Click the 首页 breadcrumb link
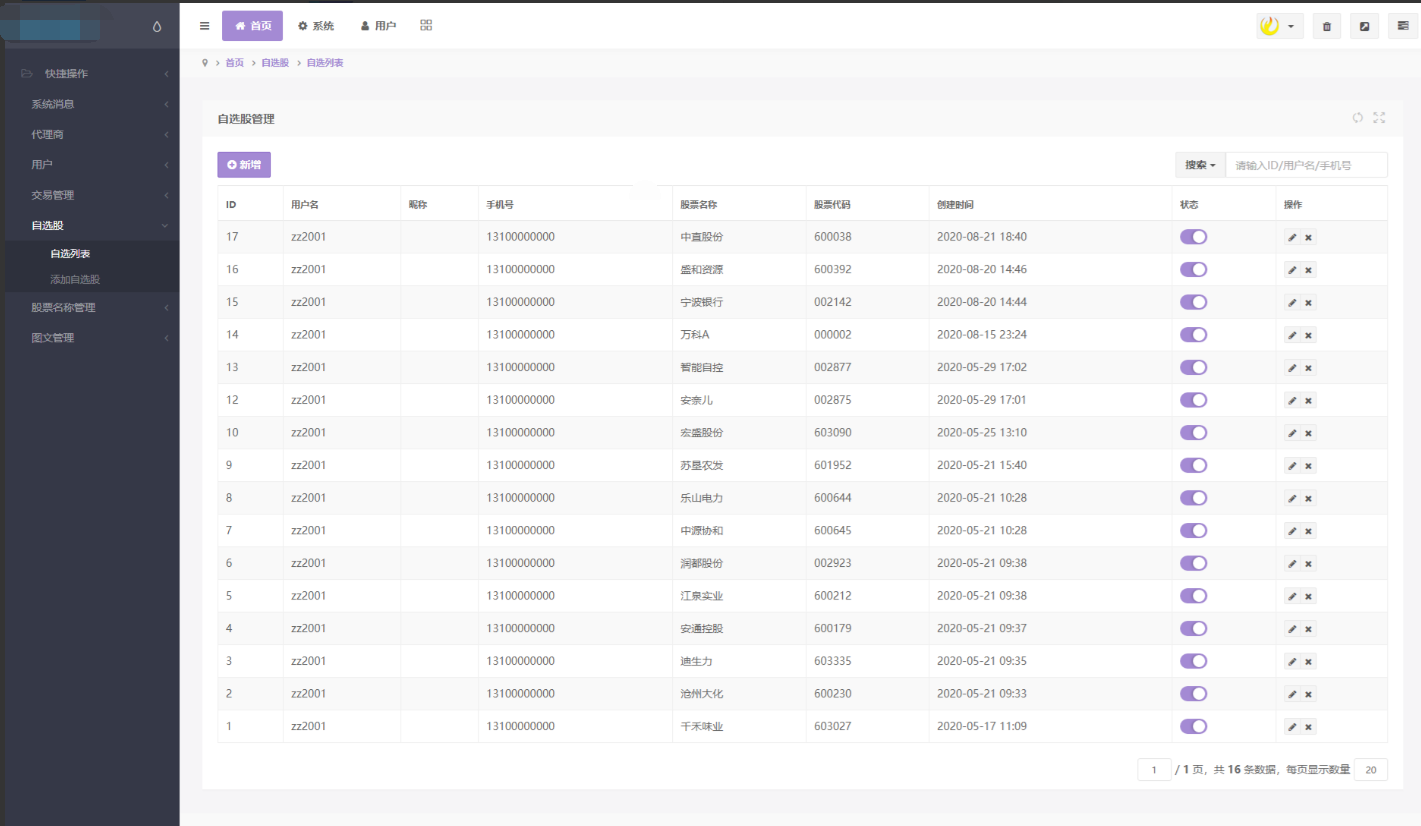Screen dimensions: 1421x826 234,63
